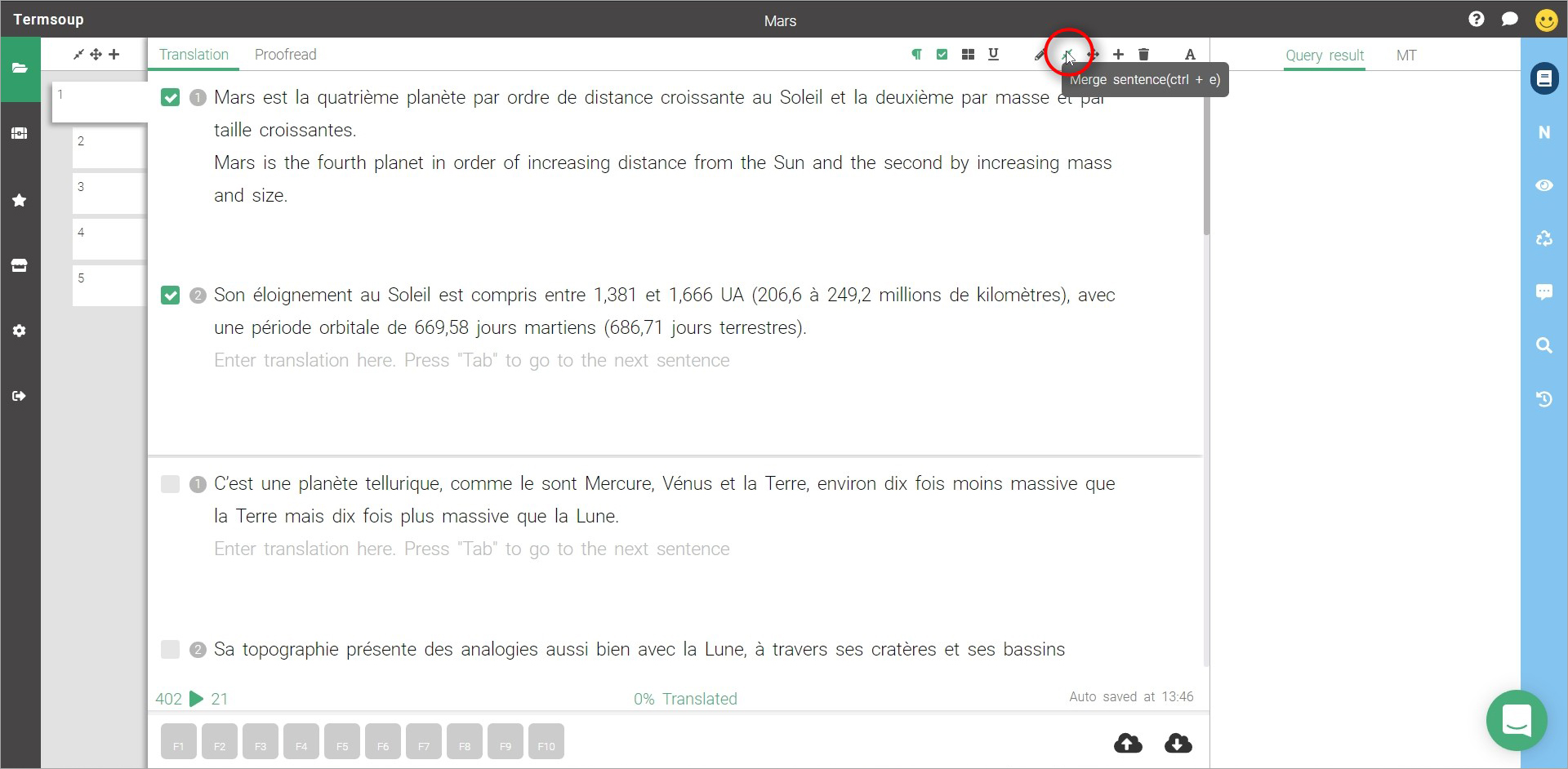This screenshot has height=769, width=1568.
Task: Click the merge paragraph icon above page list
Action: point(78,55)
